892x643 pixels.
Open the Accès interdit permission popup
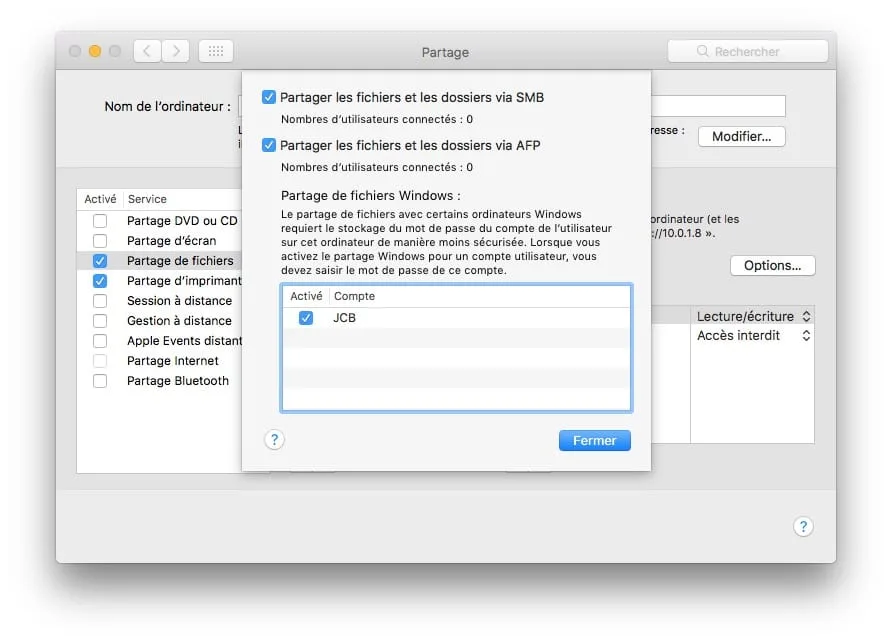(753, 335)
